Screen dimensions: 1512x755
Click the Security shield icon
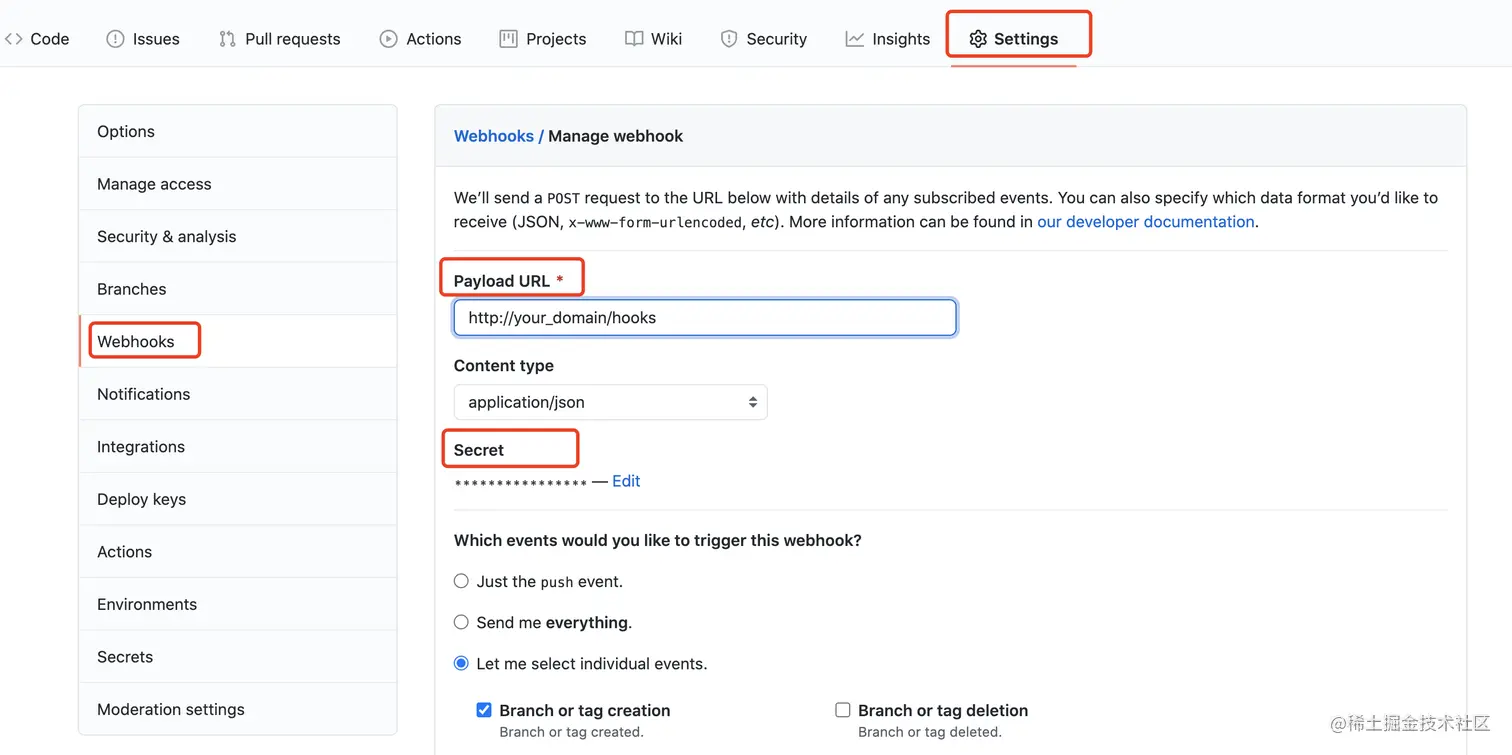[x=729, y=39]
